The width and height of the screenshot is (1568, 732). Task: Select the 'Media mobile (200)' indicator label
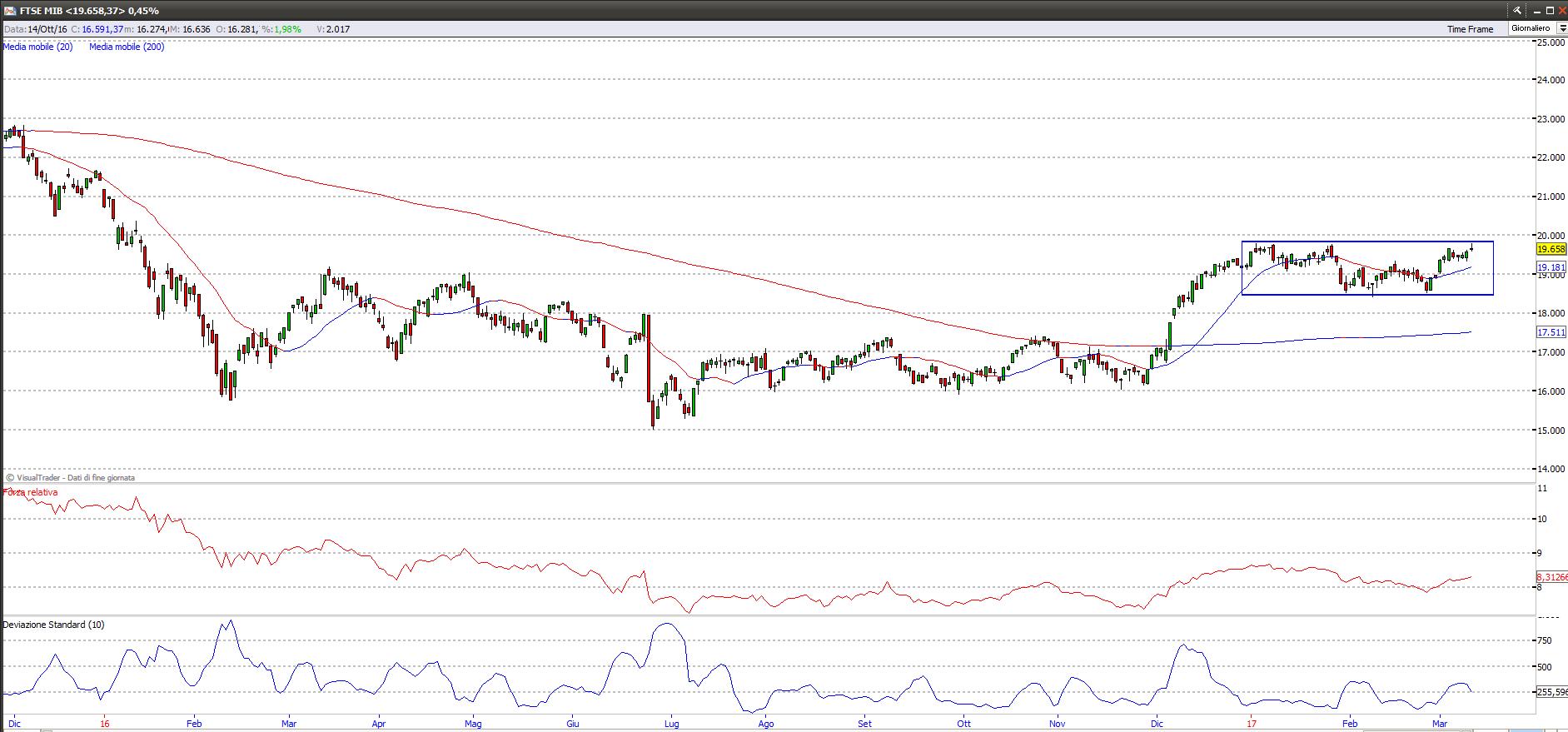[x=127, y=47]
